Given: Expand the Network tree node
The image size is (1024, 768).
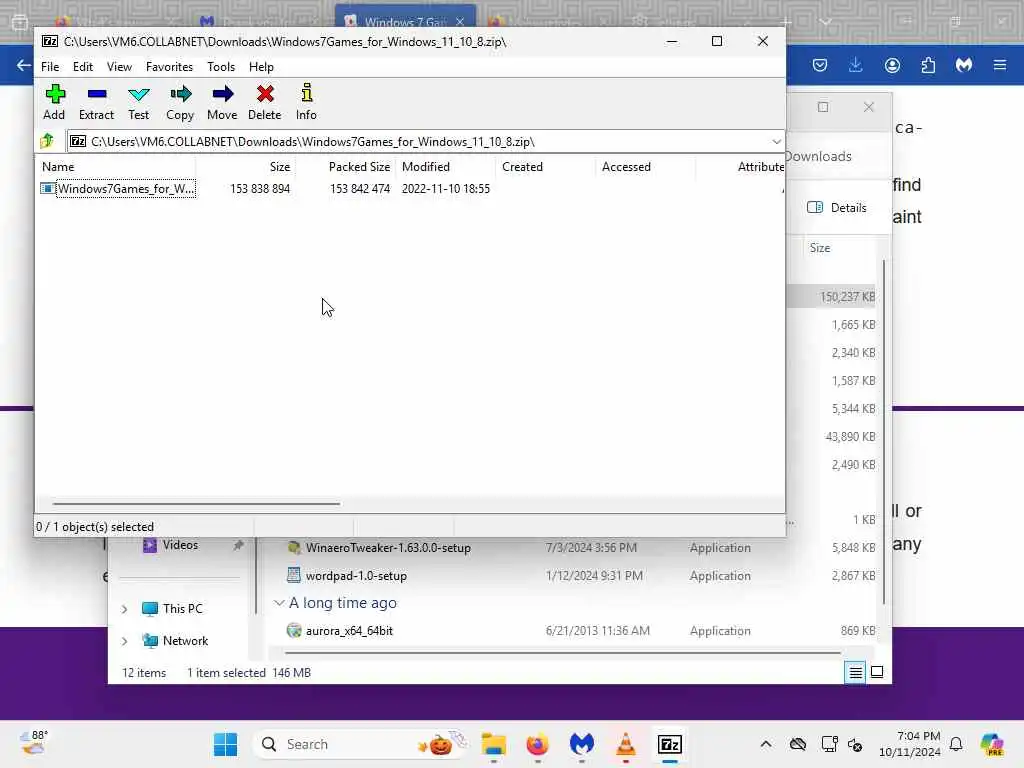Looking at the screenshot, I should 124,641.
